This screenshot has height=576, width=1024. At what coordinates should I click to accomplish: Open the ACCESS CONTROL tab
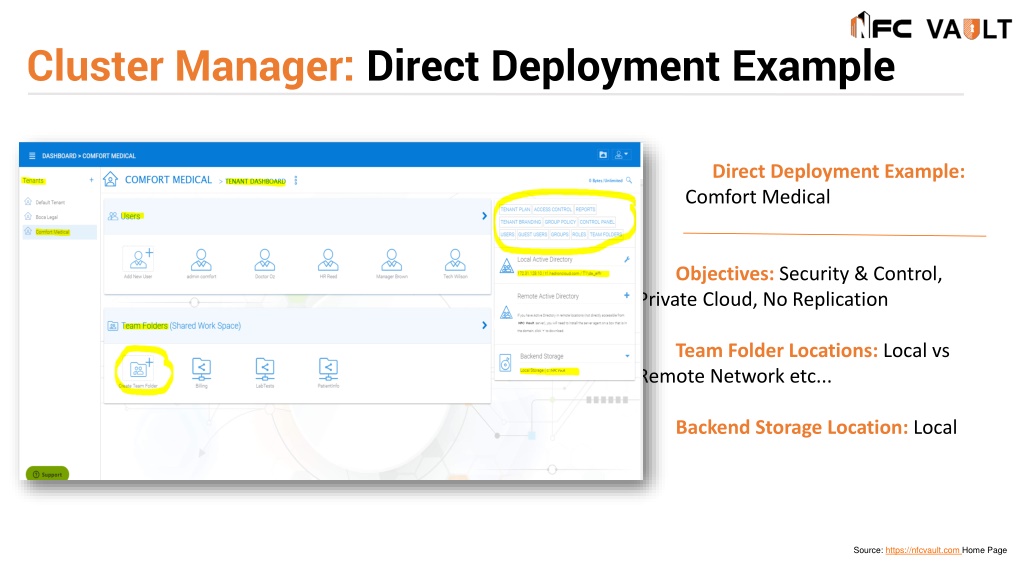tap(552, 210)
